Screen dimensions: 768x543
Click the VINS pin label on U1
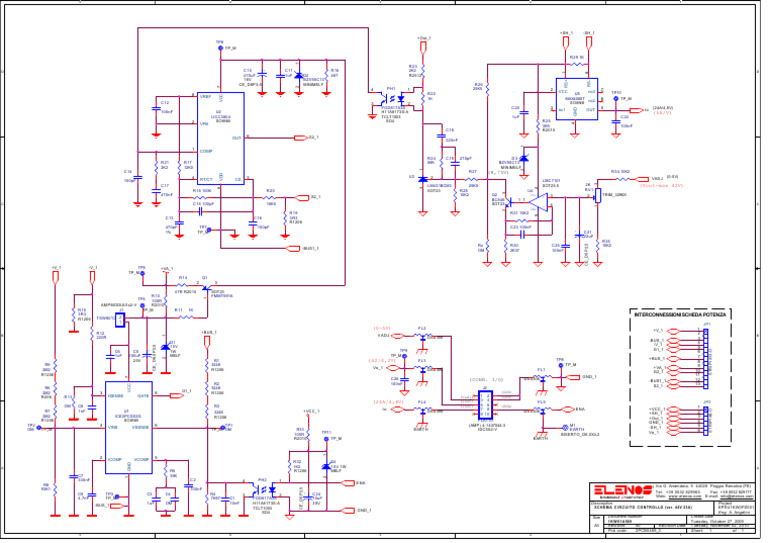tap(112, 428)
